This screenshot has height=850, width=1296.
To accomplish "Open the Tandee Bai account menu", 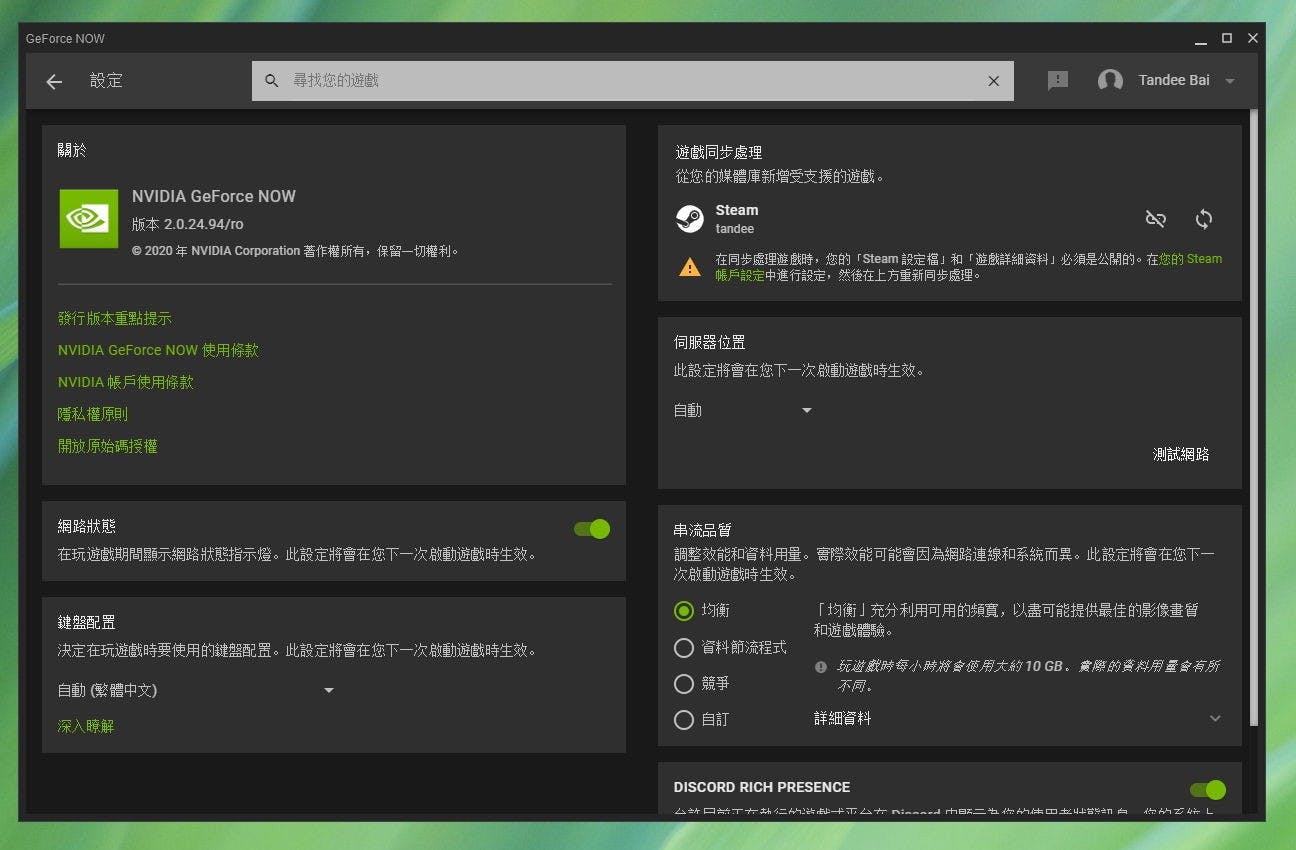I will click(x=1229, y=81).
